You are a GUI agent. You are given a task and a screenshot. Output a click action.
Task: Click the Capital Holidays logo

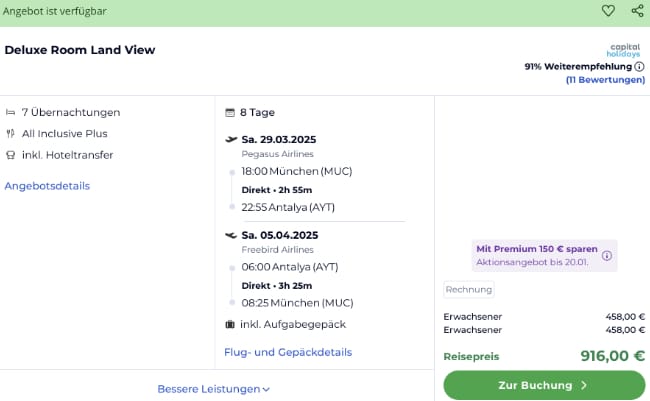(x=626, y=50)
